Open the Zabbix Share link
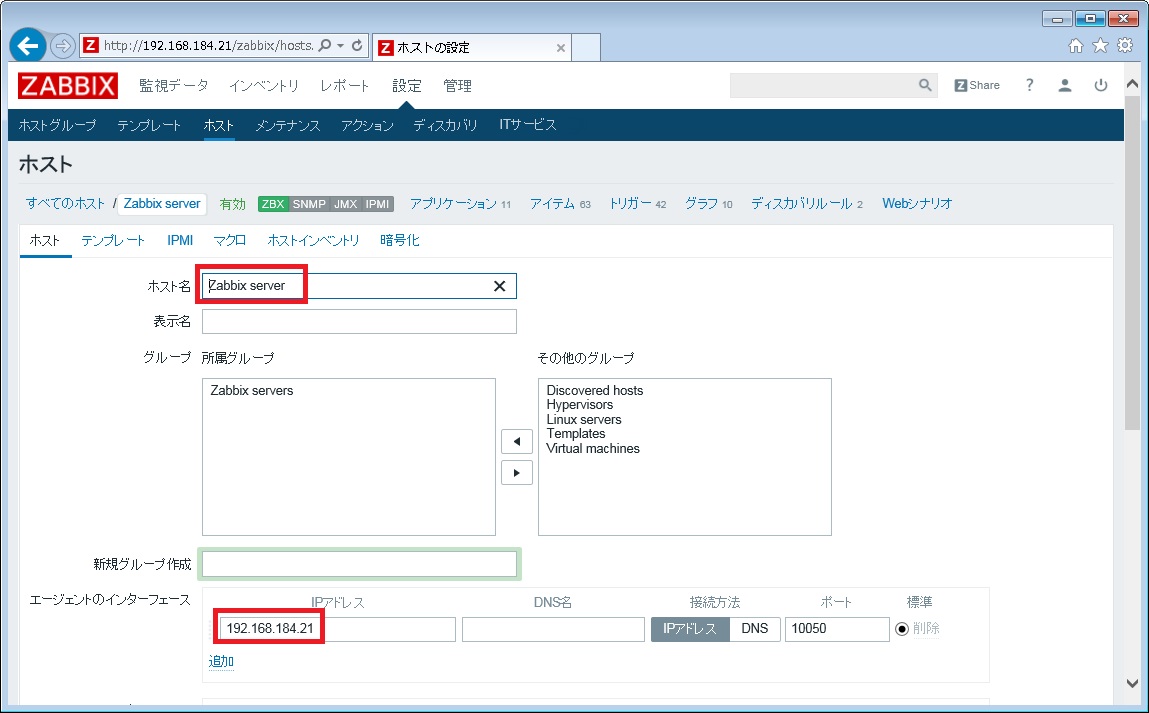This screenshot has width=1149, height=713. click(x=977, y=85)
